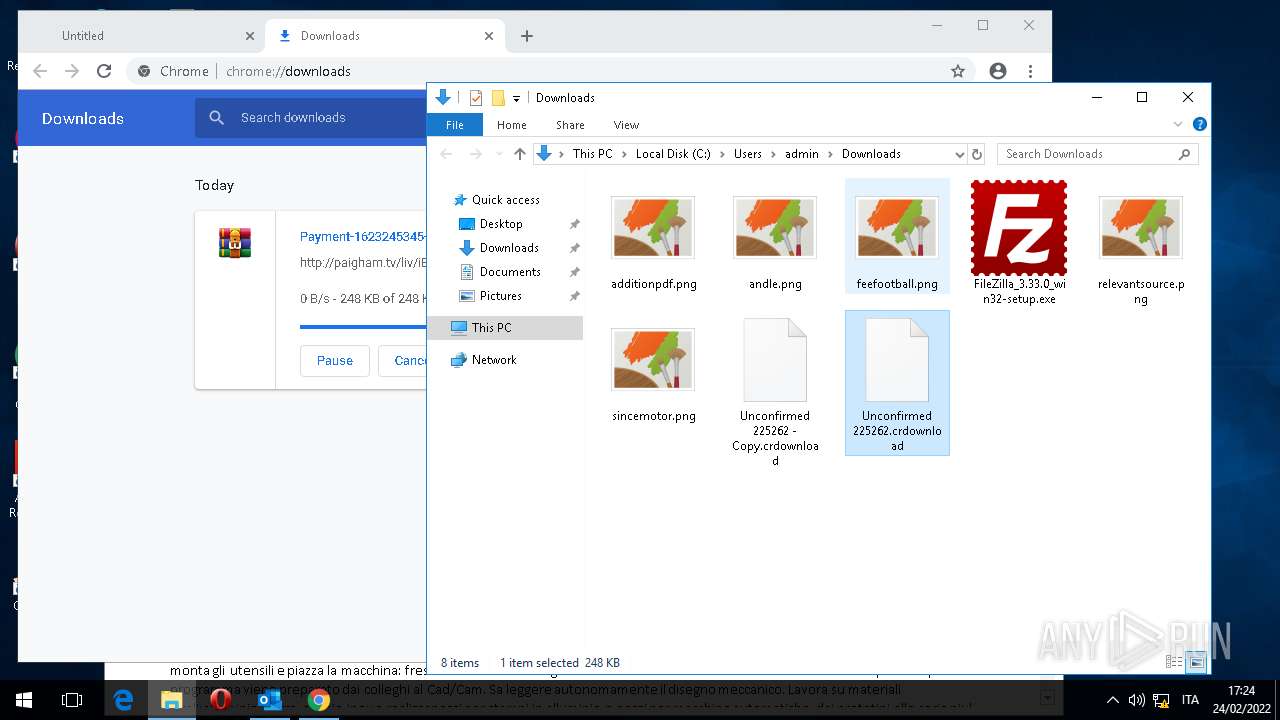Click the download progress bar
Viewport: 1280px width, 720px height.
tap(363, 327)
